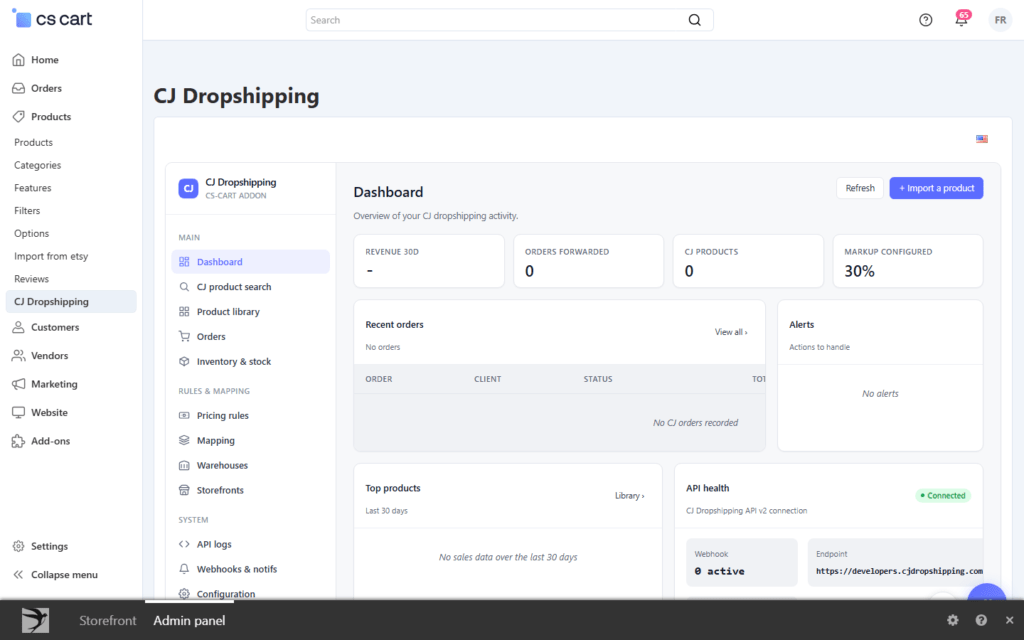Image resolution: width=1024 pixels, height=640 pixels.
Task: Click the CS-Cart logo
Action: tap(52, 19)
